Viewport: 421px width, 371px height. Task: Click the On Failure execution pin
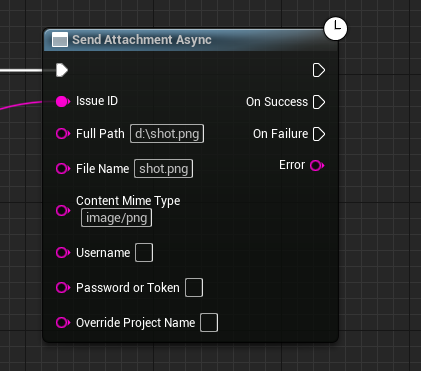(319, 134)
